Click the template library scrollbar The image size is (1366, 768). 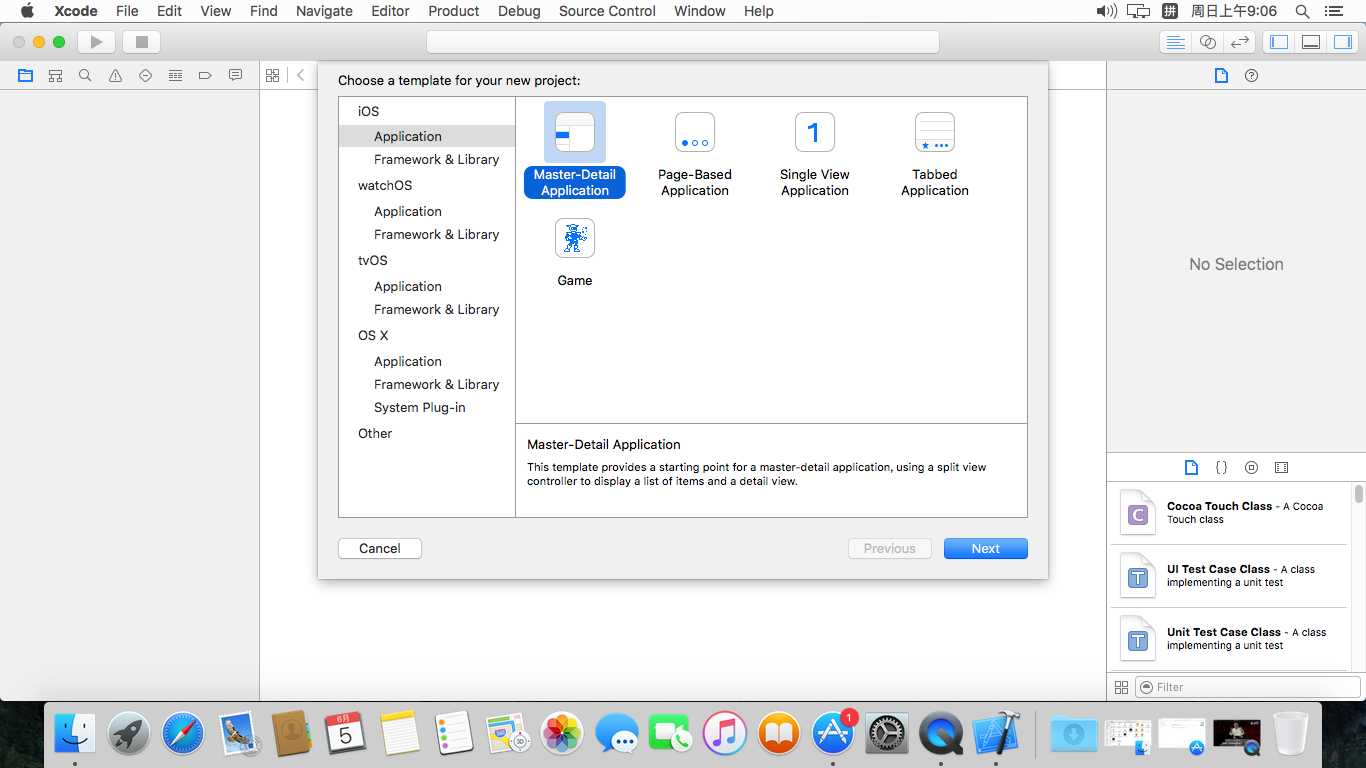pyautogui.click(x=1359, y=494)
